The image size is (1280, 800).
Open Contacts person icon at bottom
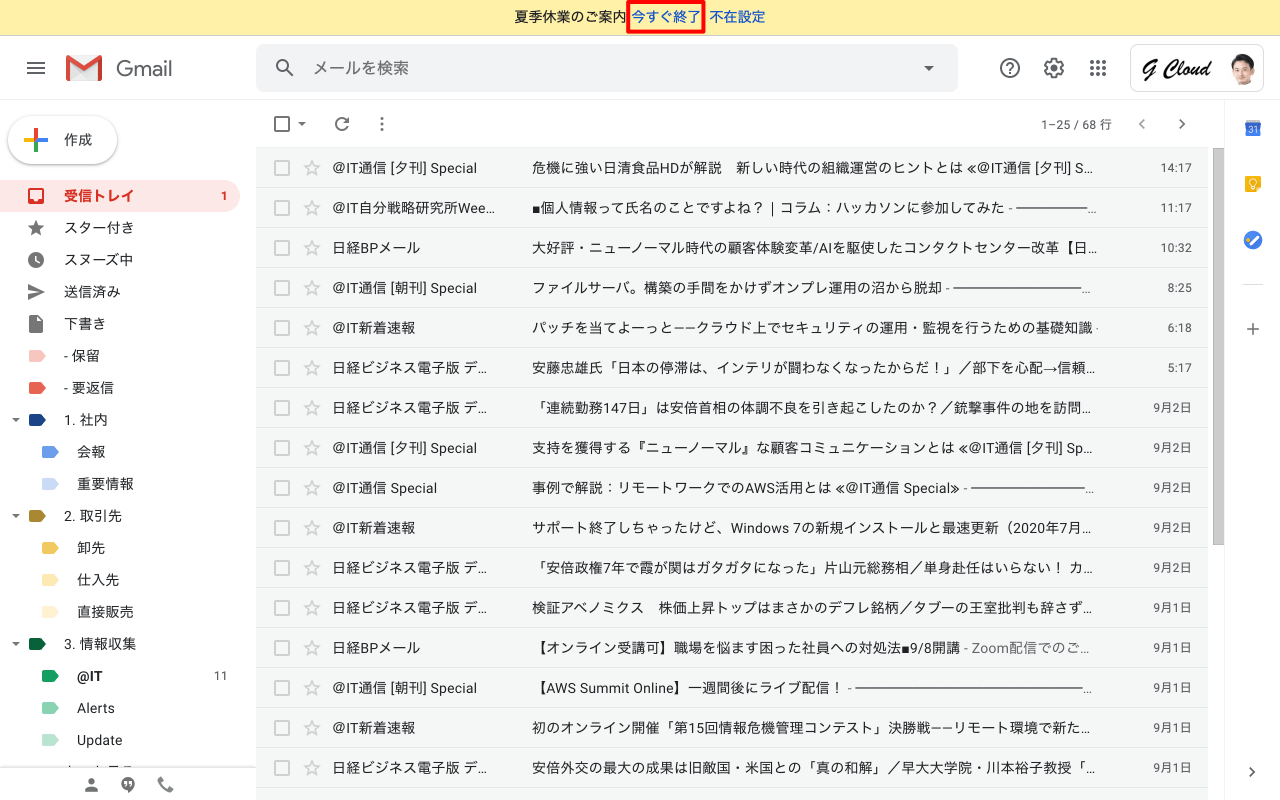pyautogui.click(x=91, y=785)
